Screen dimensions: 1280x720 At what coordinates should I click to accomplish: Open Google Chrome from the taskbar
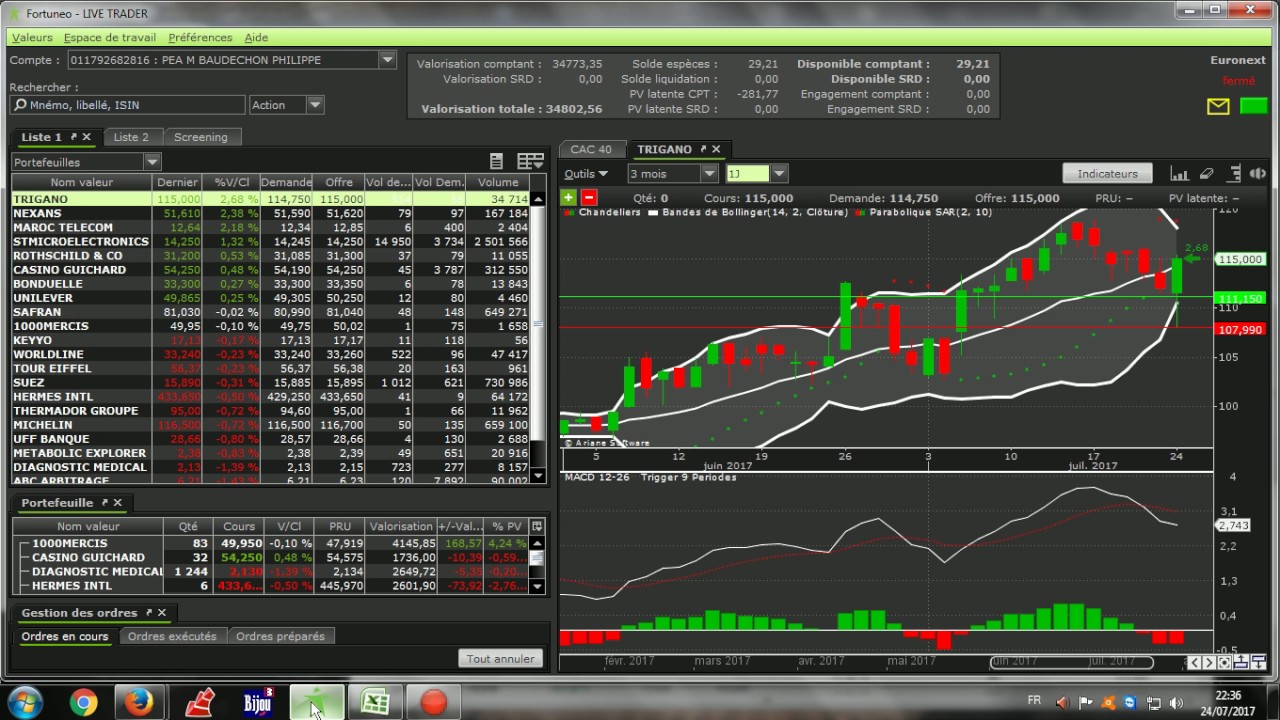83,702
